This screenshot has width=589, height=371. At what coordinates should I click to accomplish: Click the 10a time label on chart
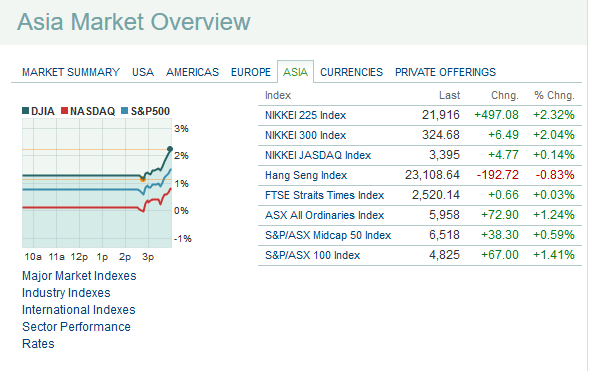[33, 257]
